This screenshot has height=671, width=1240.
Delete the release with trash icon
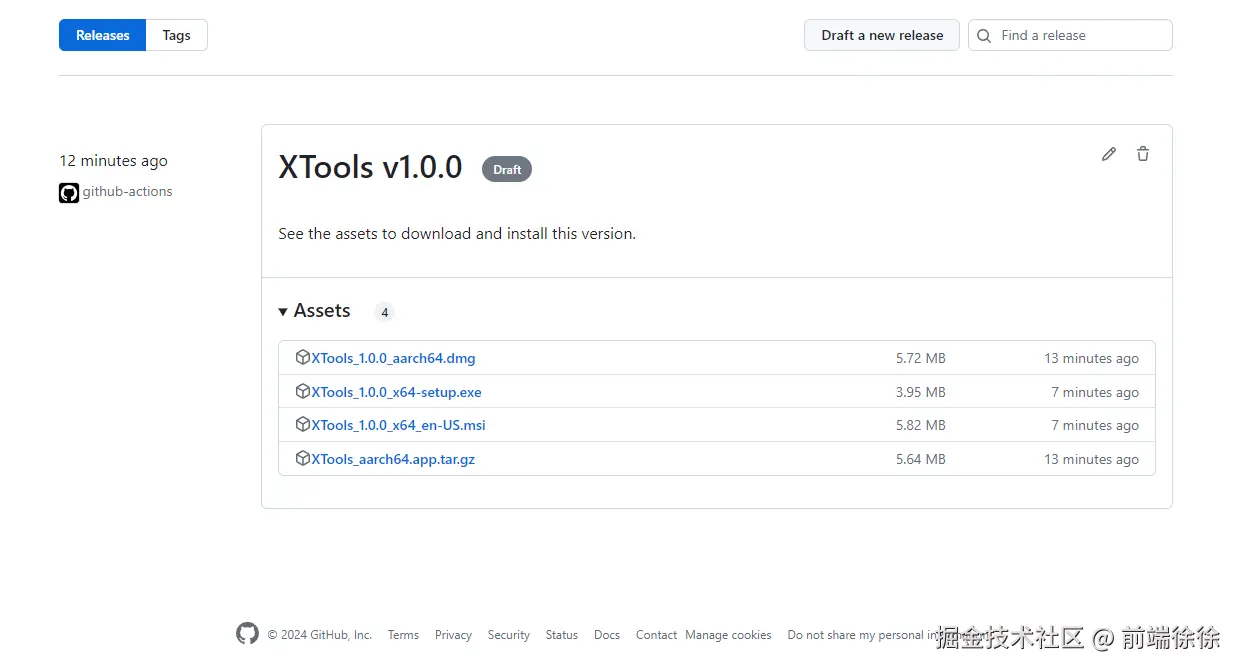pyautogui.click(x=1143, y=154)
